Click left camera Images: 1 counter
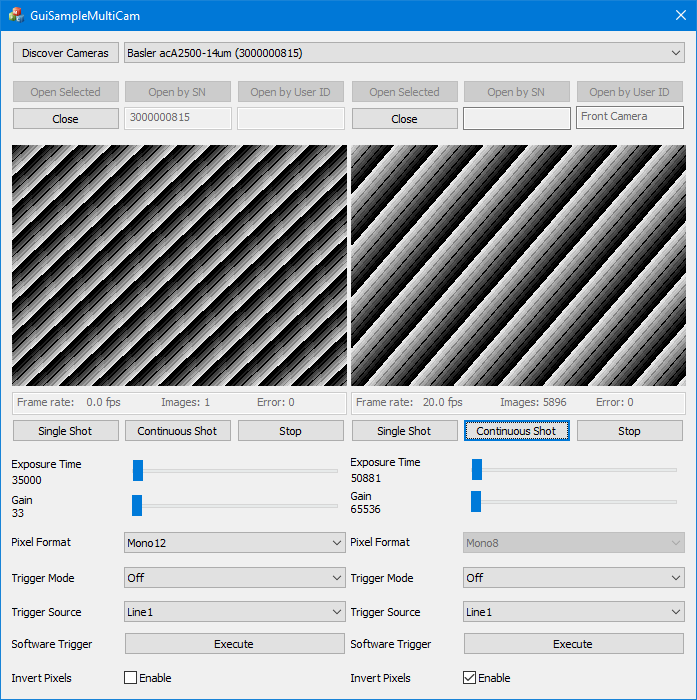Image resolution: width=697 pixels, height=700 pixels. point(185,402)
